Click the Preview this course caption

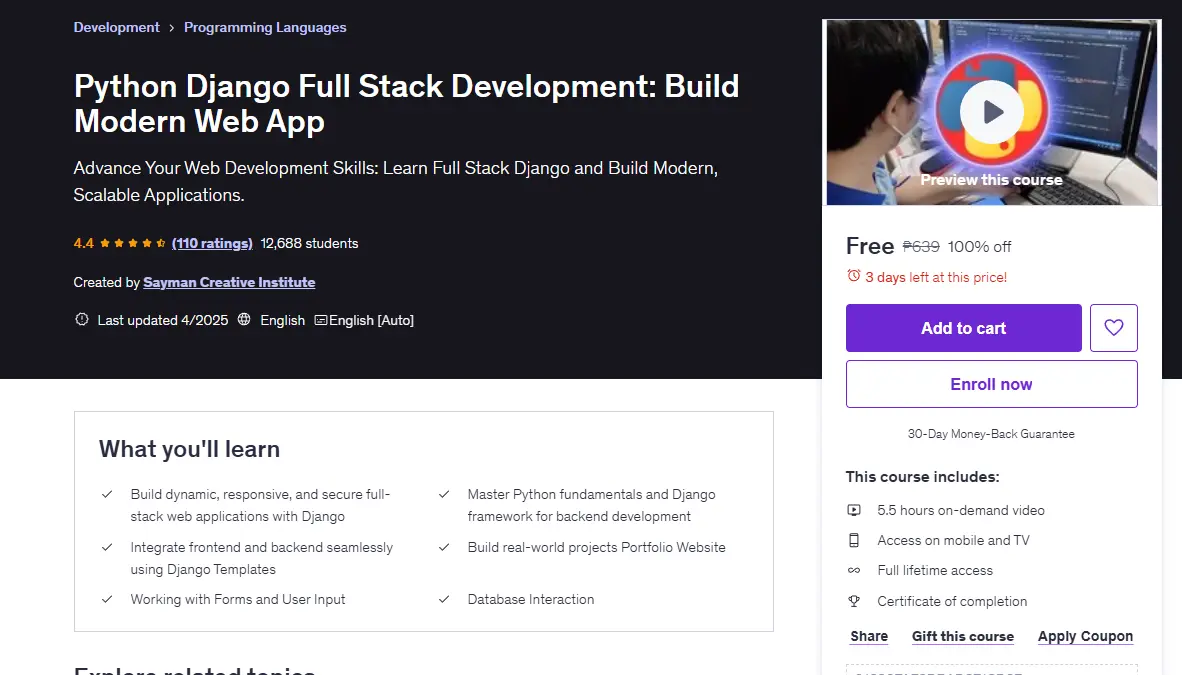coord(991,179)
